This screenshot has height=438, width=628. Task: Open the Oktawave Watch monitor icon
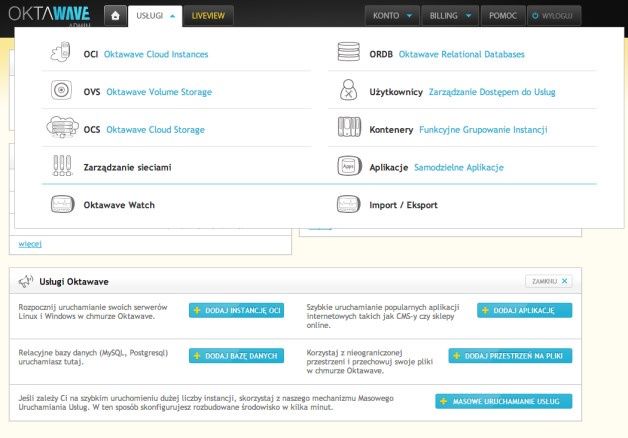click(x=62, y=204)
